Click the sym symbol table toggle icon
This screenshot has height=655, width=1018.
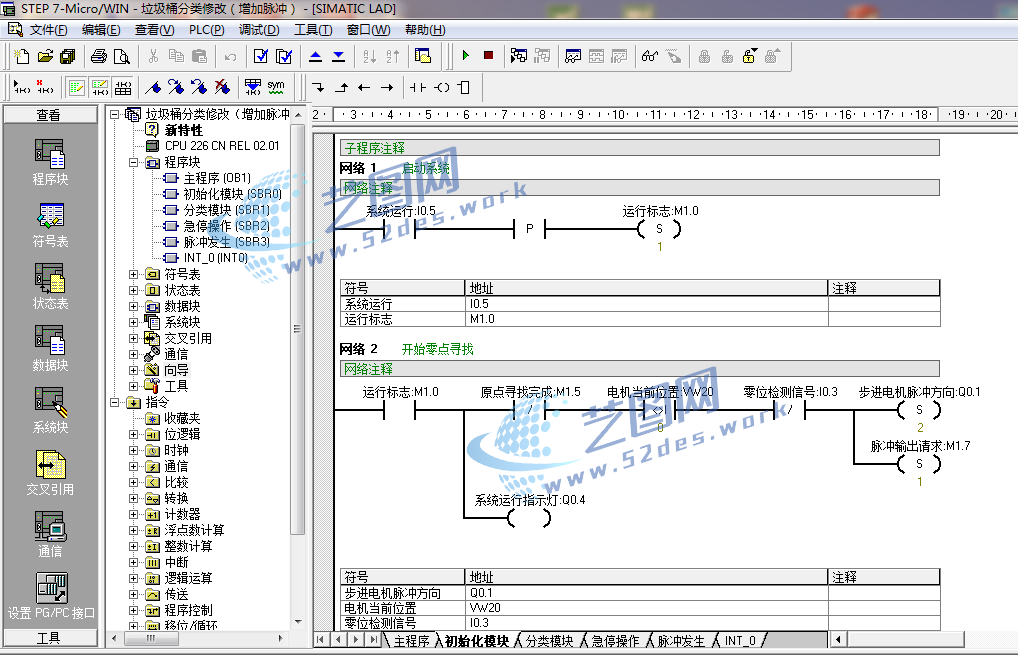point(276,87)
